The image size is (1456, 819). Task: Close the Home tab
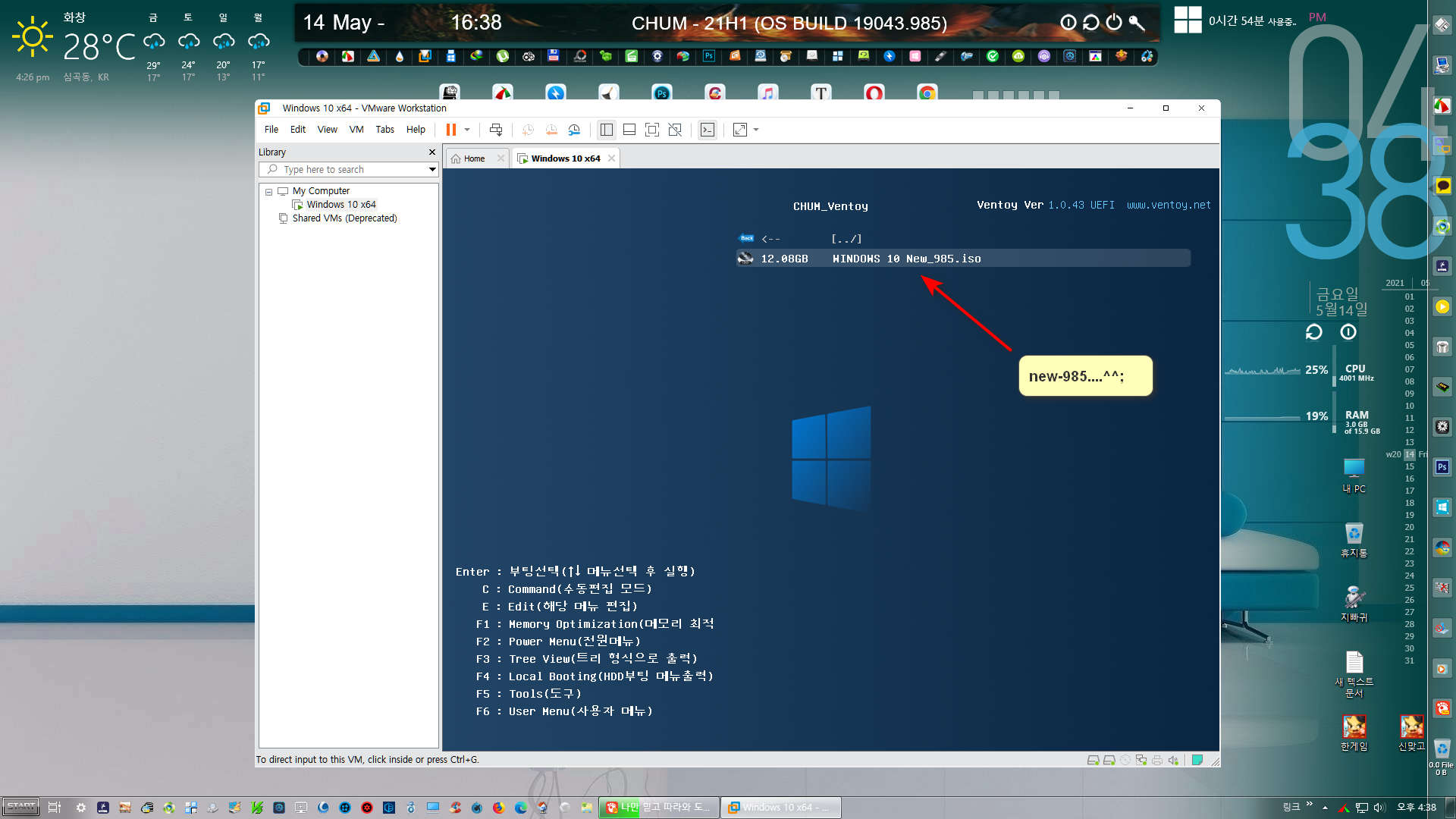click(500, 158)
